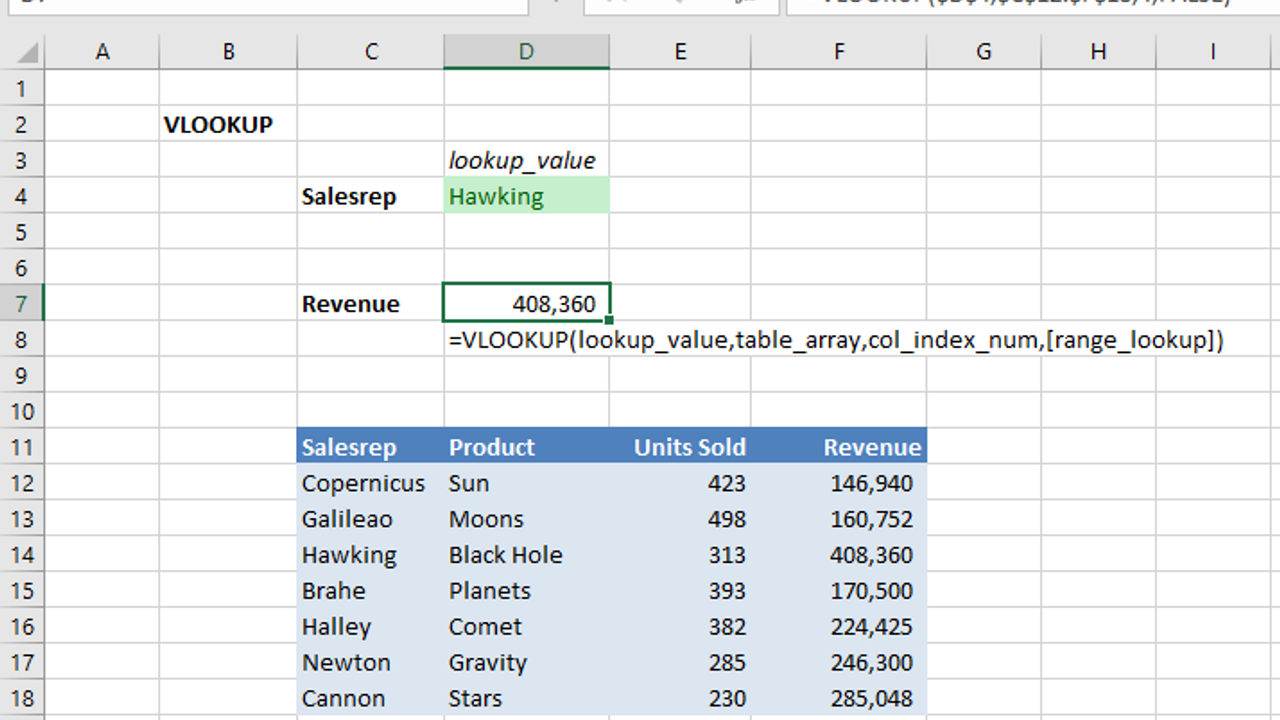
Task: Select the revenue value 160,752
Action: 838,519
